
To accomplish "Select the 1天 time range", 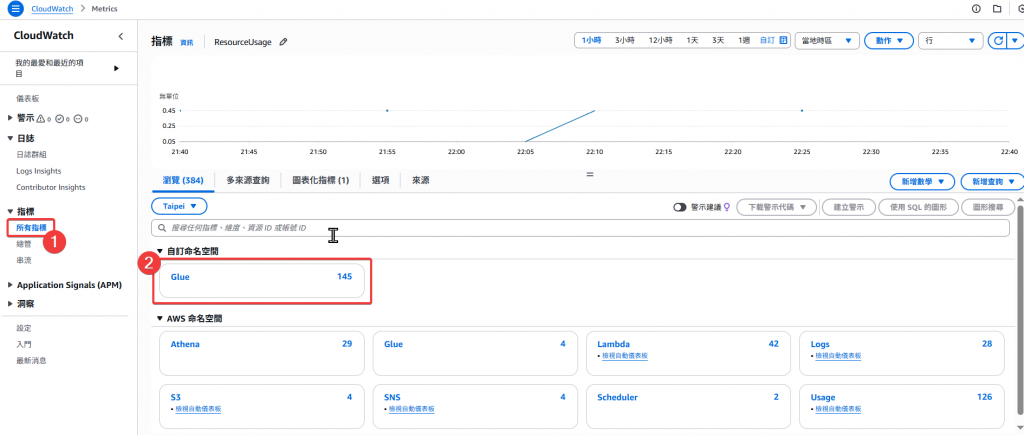I will (692, 40).
